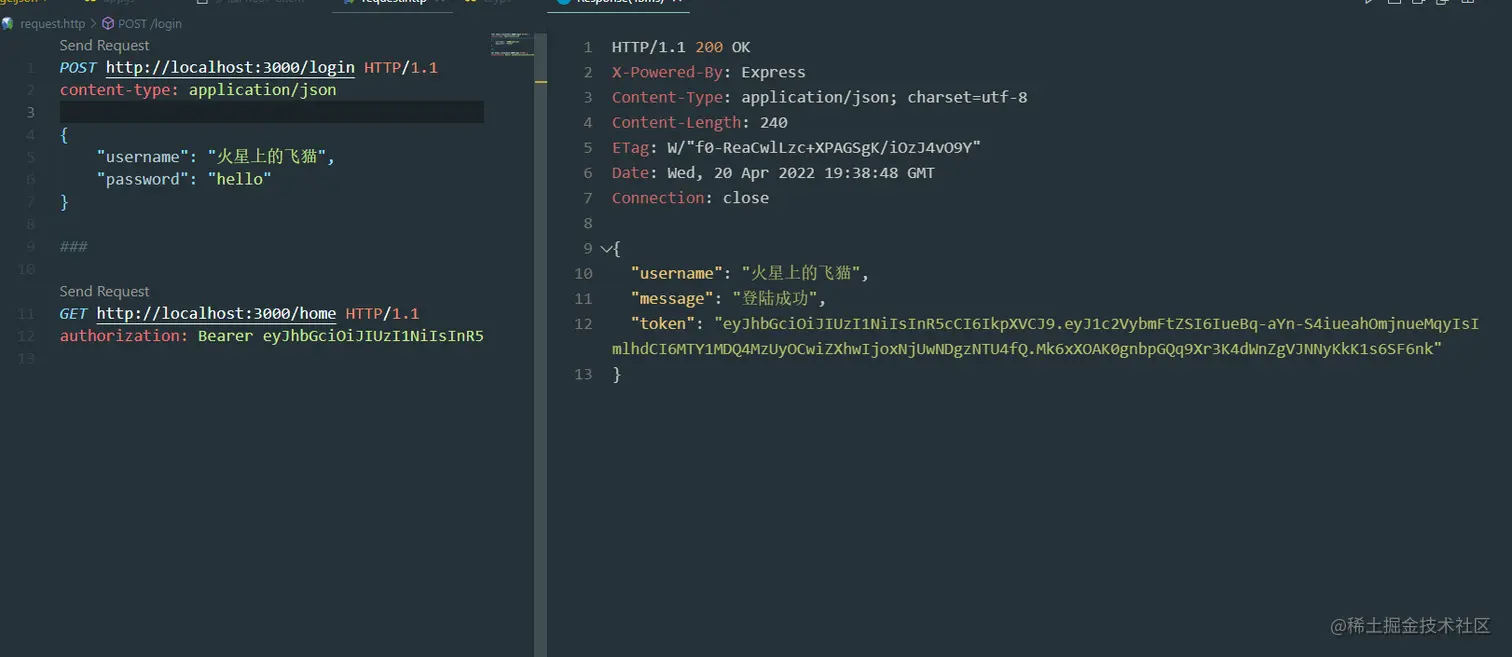1512x657 pixels.
Task: Click the first Send Request above POST /login
Action: (104, 45)
